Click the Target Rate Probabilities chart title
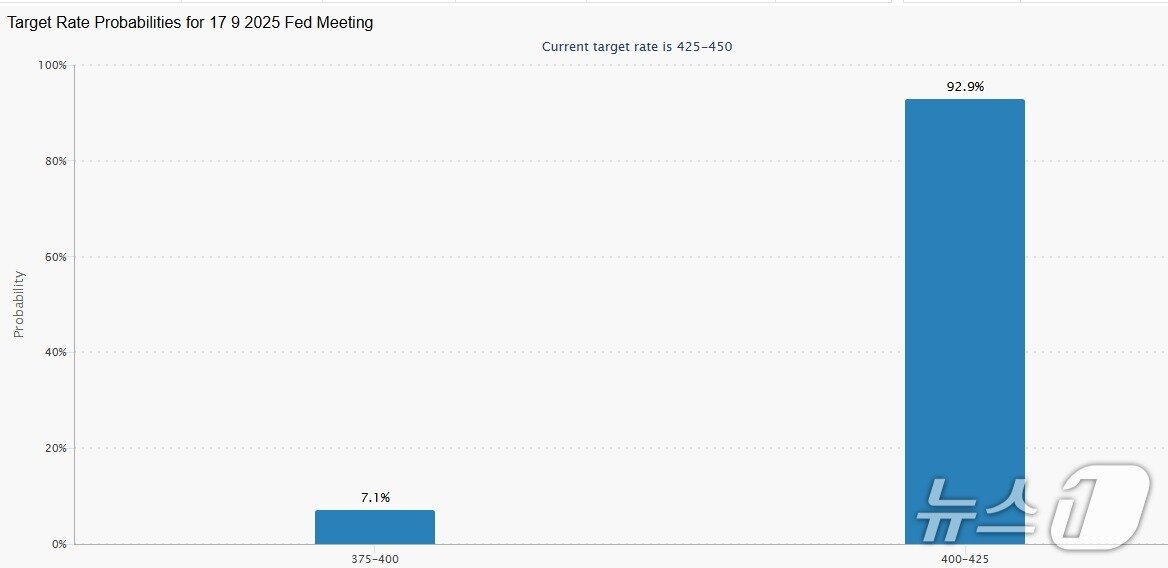The image size is (1168, 568). [x=191, y=23]
